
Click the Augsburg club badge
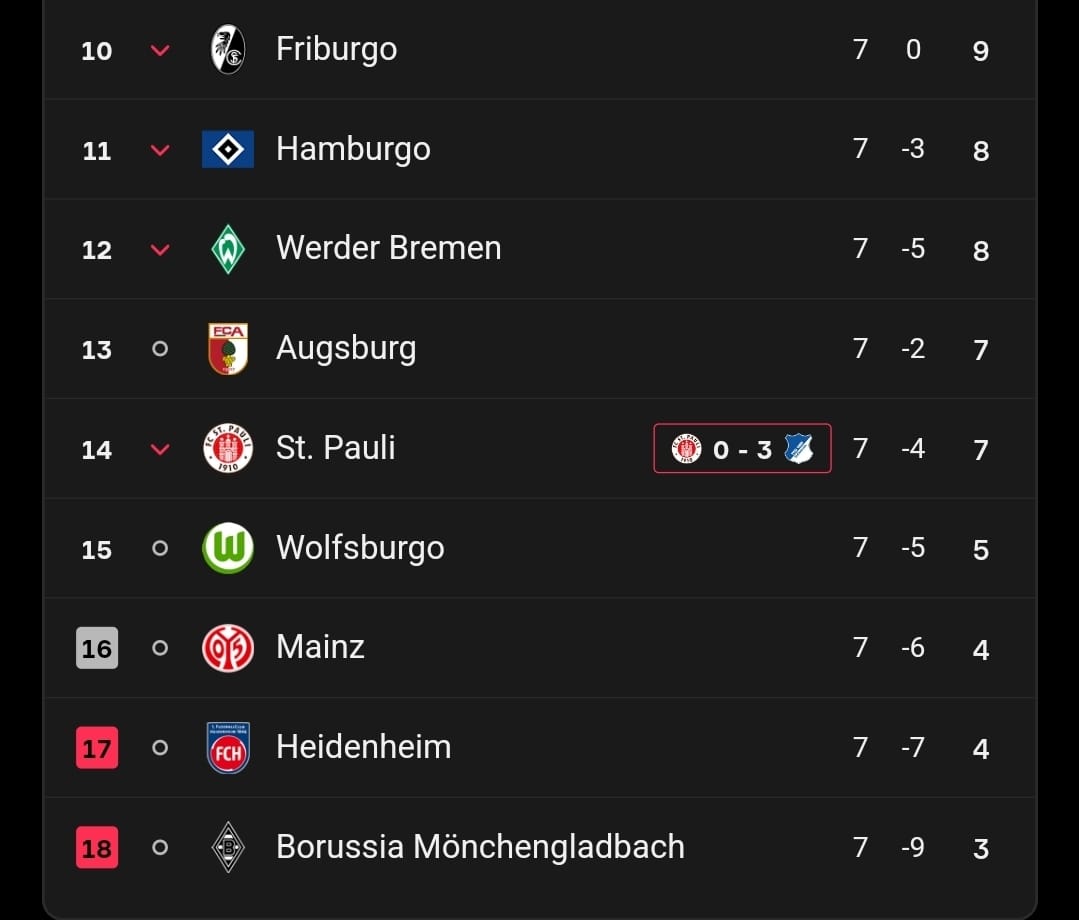228,349
